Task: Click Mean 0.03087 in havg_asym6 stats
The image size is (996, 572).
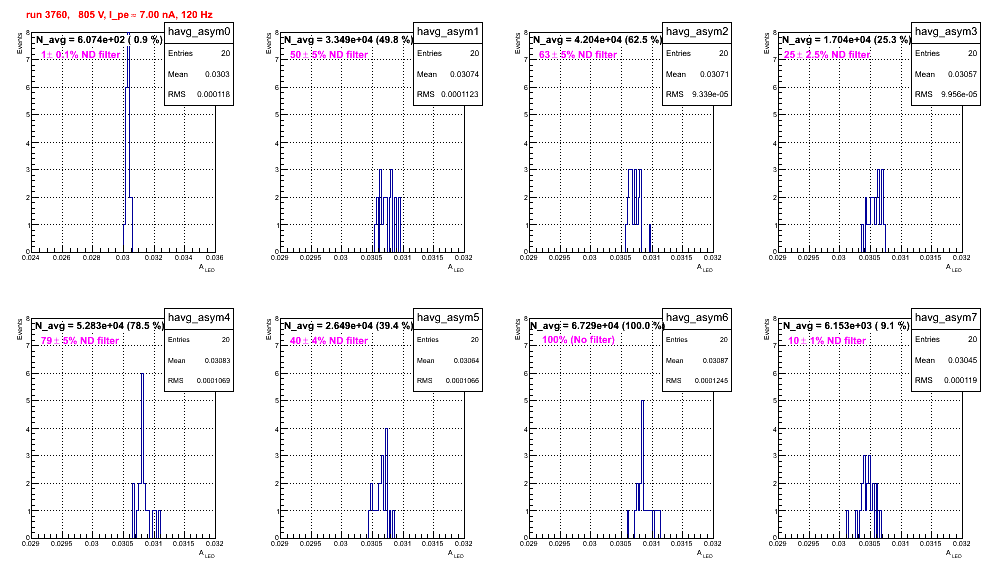Action: pyautogui.click(x=697, y=360)
